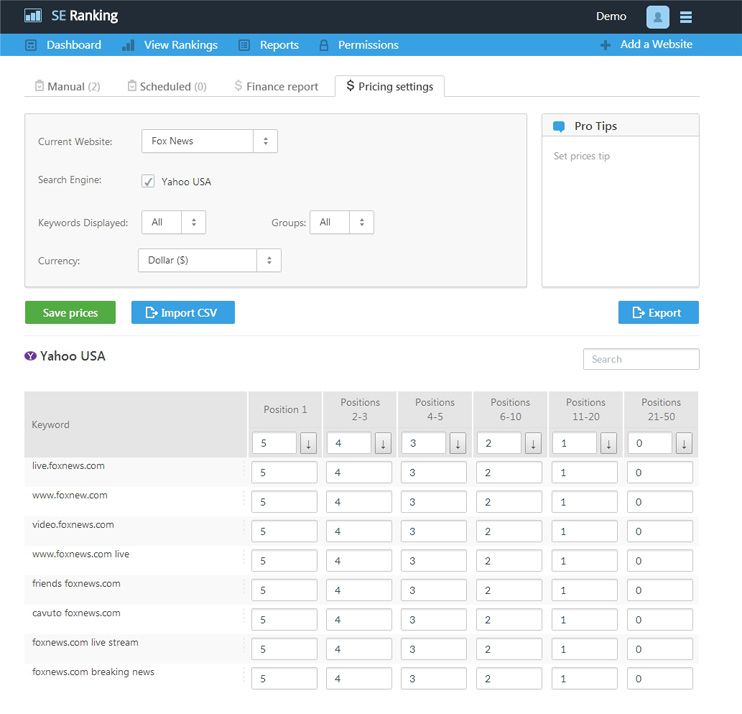Click the SE Ranking brand name

(x=85, y=16)
